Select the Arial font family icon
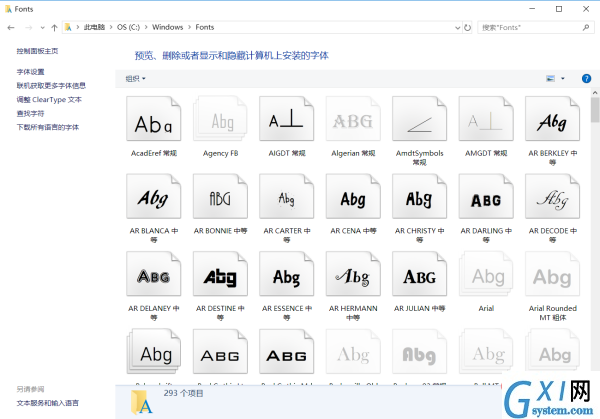This screenshot has height=419, width=600. pos(486,274)
